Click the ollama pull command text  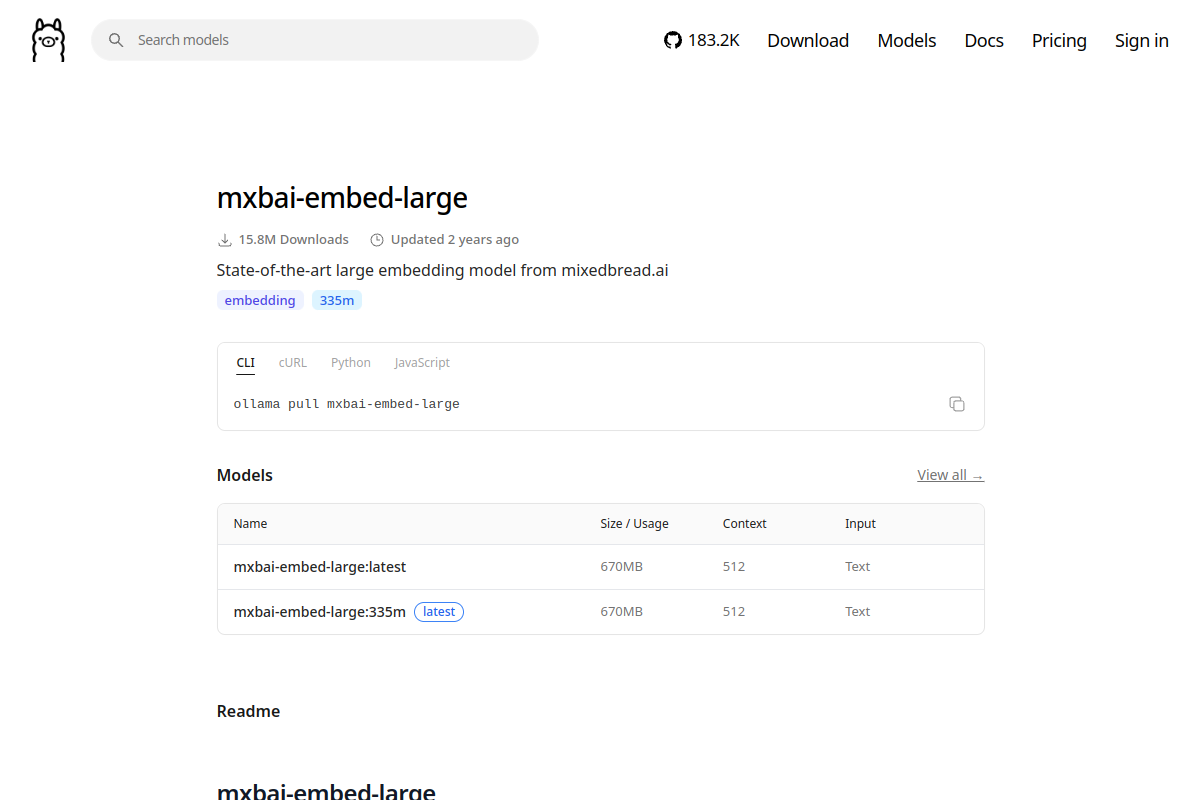[x=347, y=404]
